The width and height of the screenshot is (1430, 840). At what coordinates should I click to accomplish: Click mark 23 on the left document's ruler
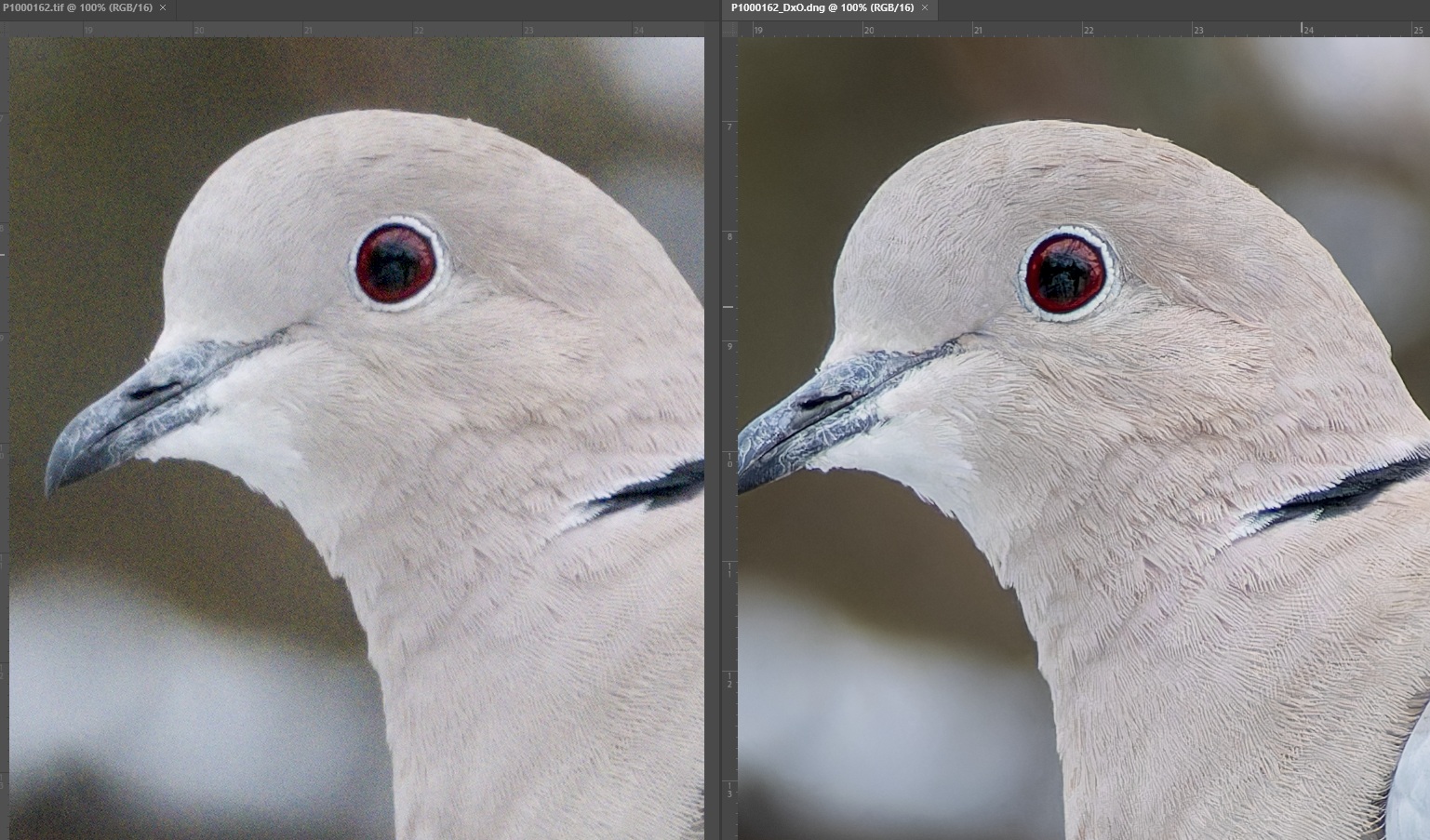point(528,30)
